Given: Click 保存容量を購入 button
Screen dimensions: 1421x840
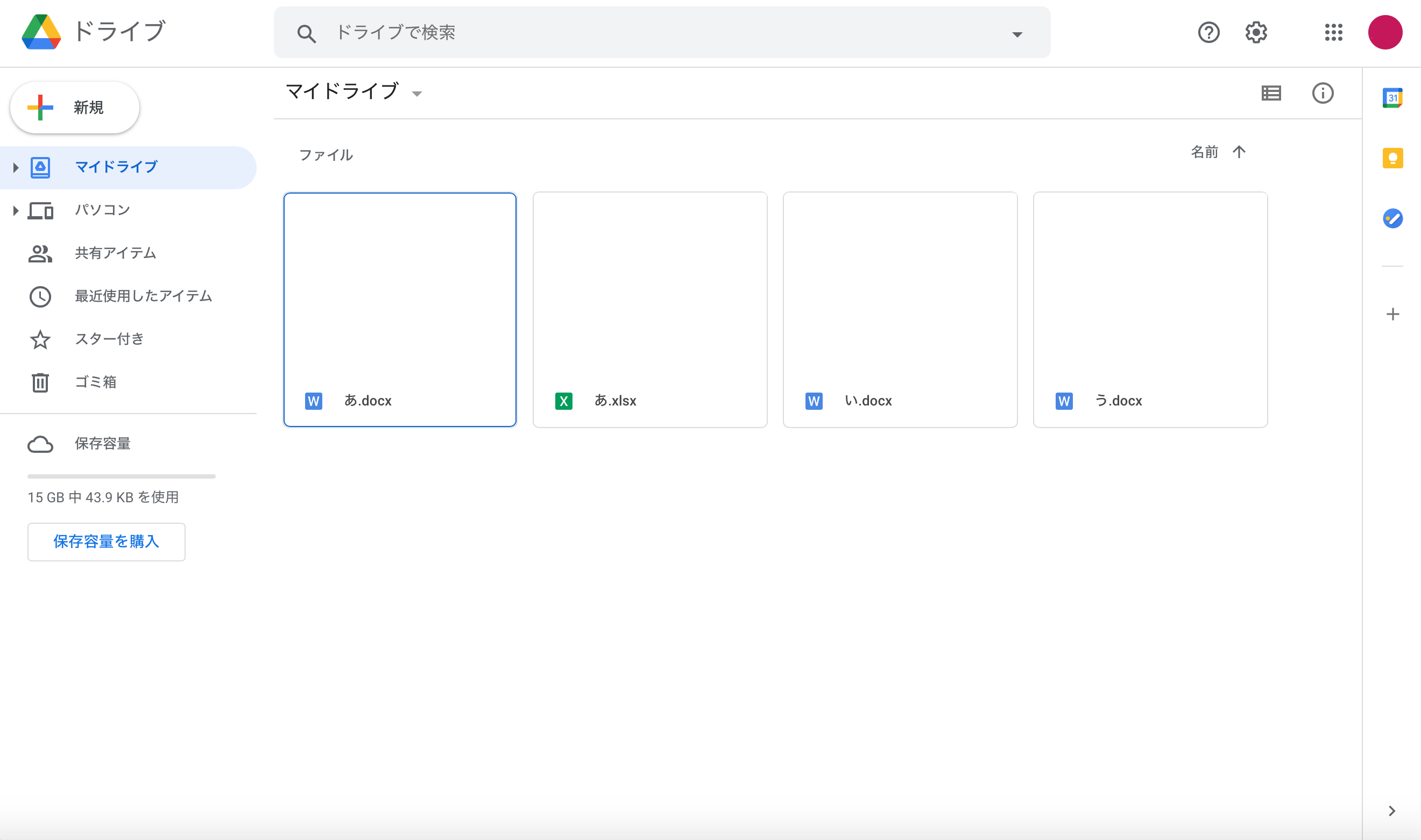Looking at the screenshot, I should [107, 542].
